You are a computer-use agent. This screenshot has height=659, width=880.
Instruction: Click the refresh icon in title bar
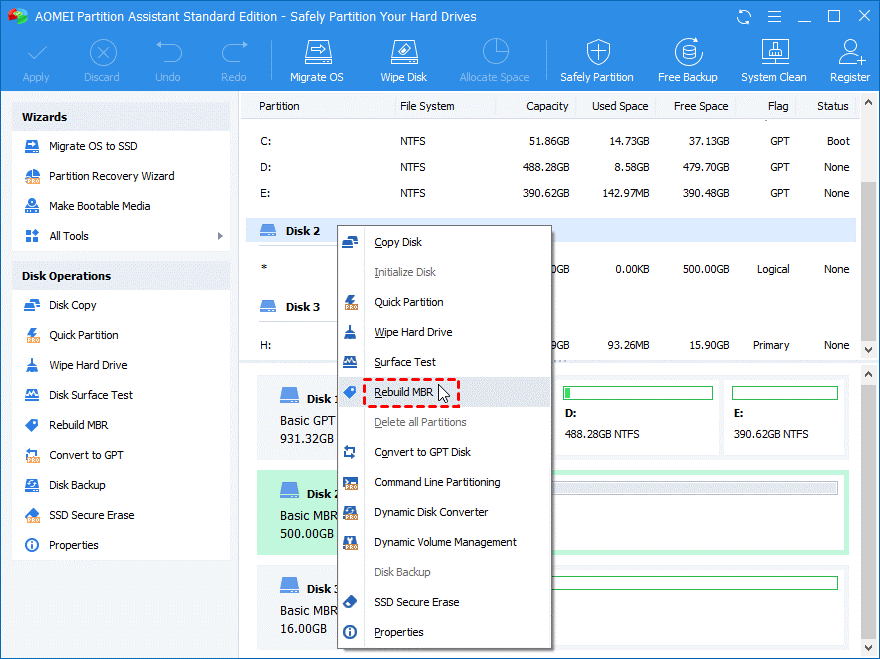pyautogui.click(x=743, y=17)
